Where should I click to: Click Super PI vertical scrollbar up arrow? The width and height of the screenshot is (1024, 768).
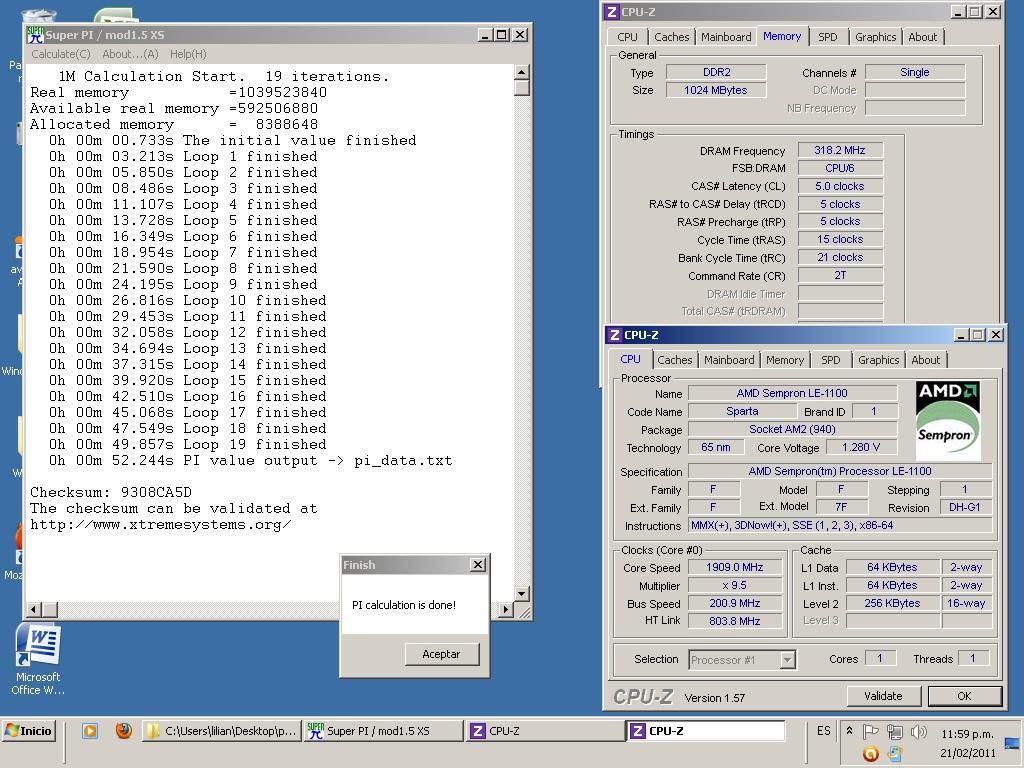click(521, 72)
